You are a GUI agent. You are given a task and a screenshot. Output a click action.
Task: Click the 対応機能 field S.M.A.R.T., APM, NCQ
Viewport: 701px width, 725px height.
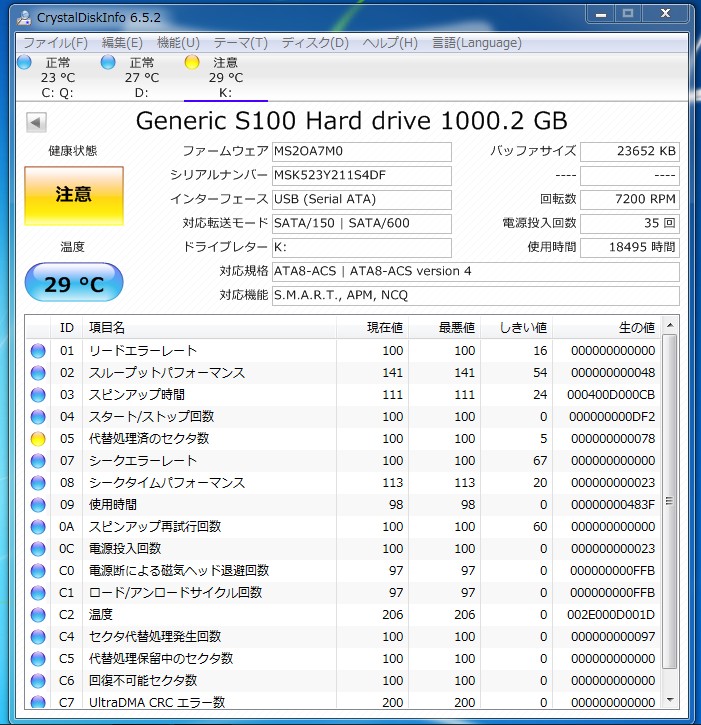click(x=476, y=296)
